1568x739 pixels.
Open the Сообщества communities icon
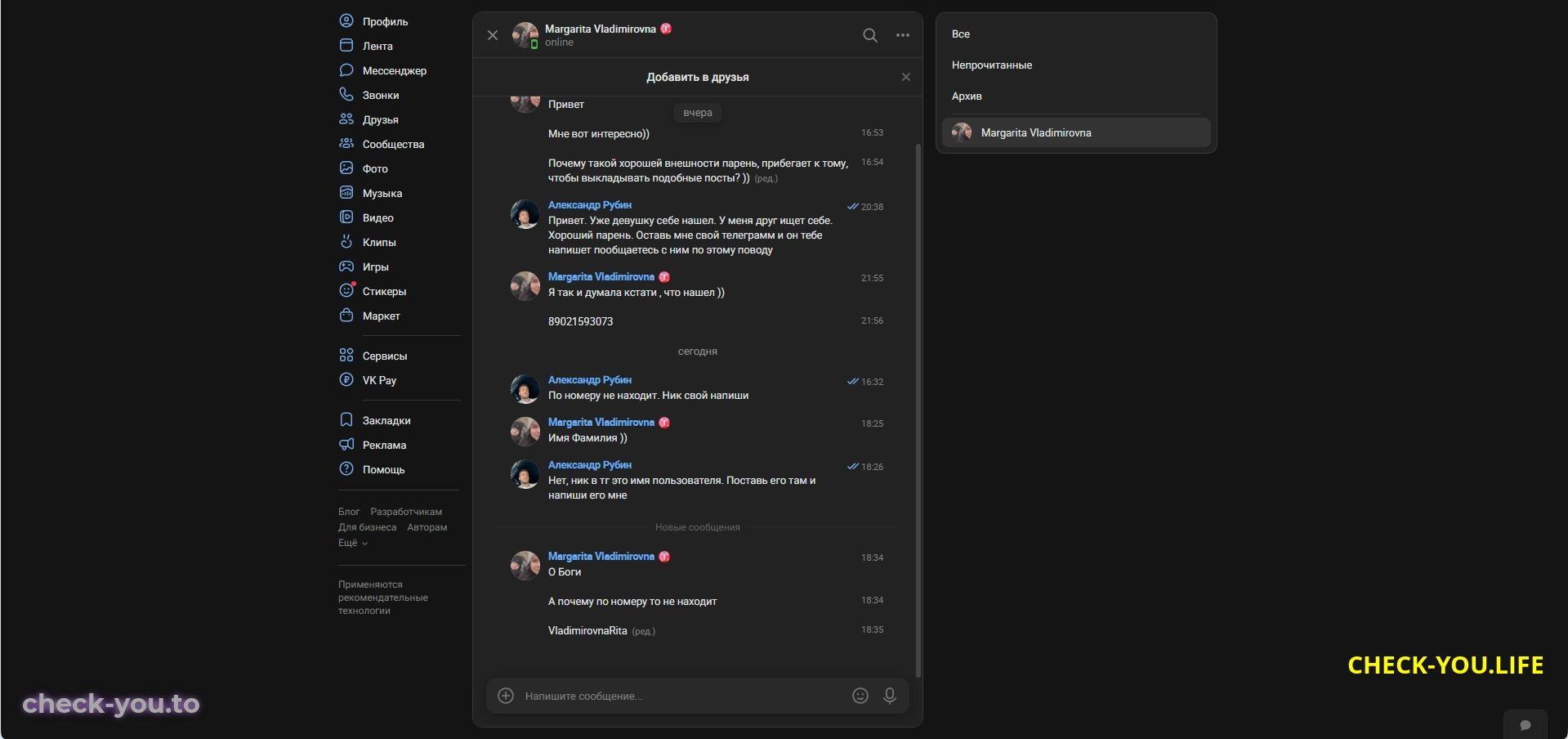(346, 143)
